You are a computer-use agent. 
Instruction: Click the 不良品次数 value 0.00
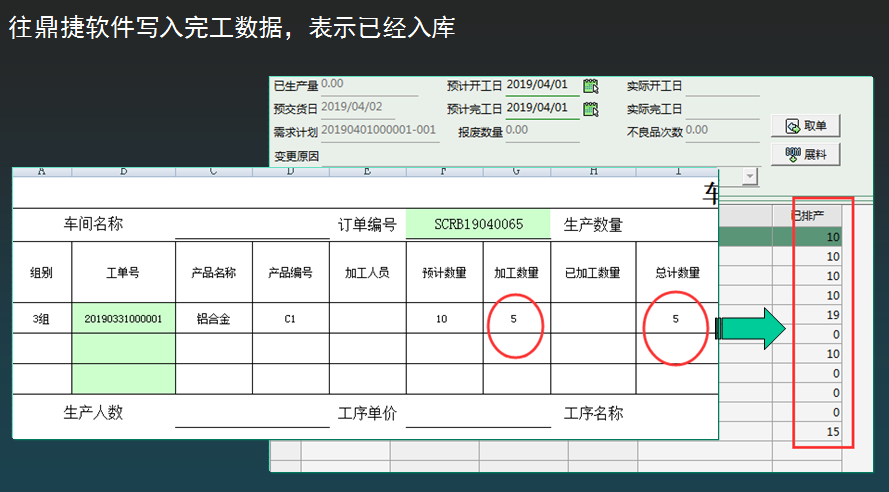click(x=697, y=130)
